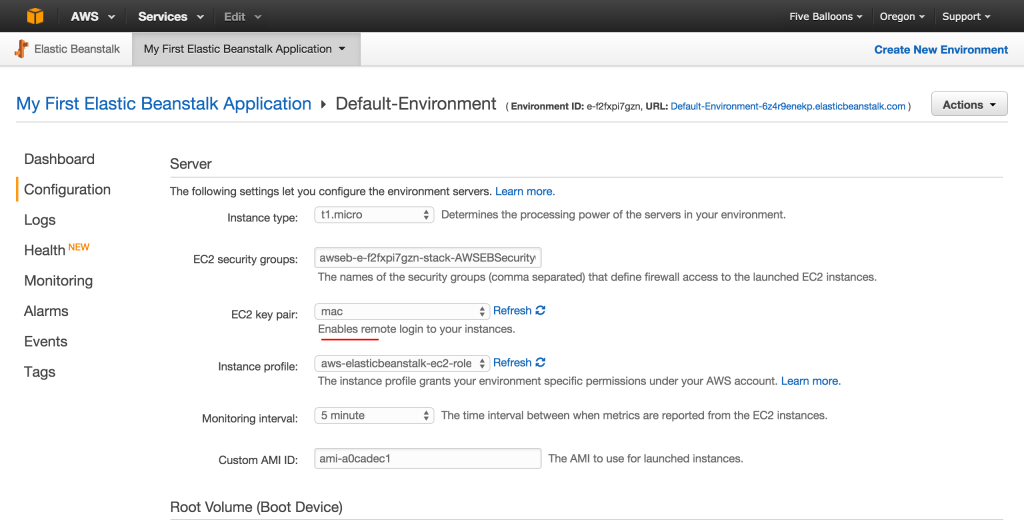
Task: Open the Edit menu in top bar
Action: 242,16
